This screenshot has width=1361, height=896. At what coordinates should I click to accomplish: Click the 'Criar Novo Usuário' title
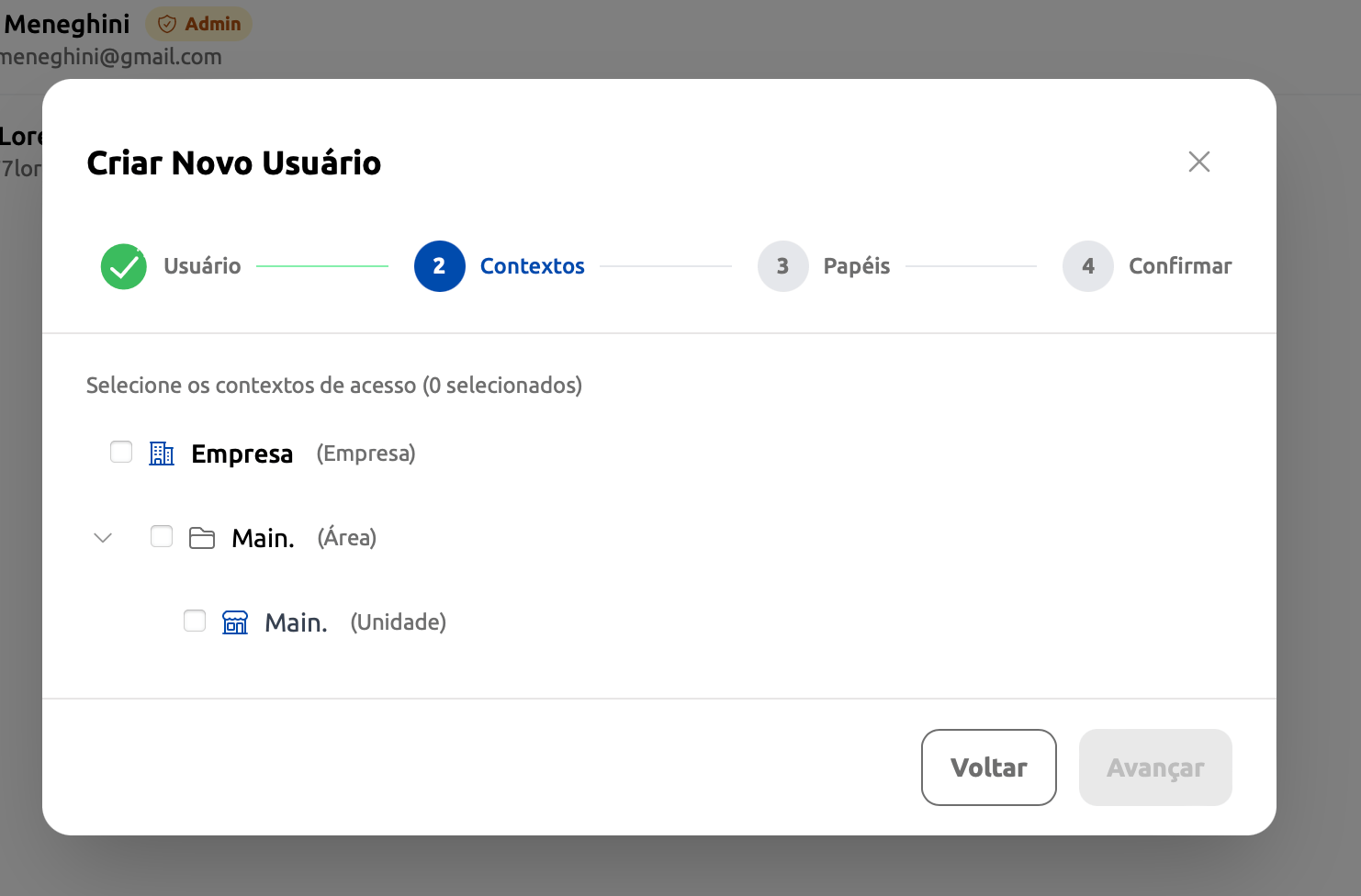(234, 162)
